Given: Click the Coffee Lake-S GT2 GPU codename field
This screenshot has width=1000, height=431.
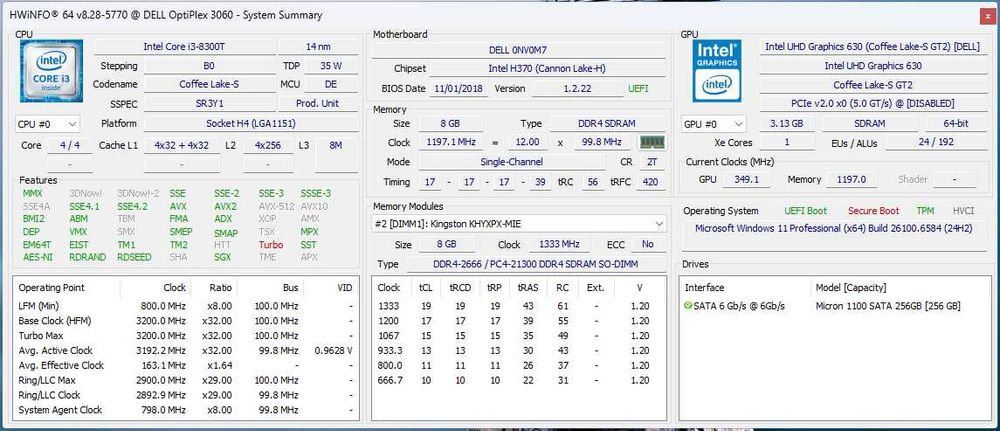Looking at the screenshot, I should (x=872, y=85).
